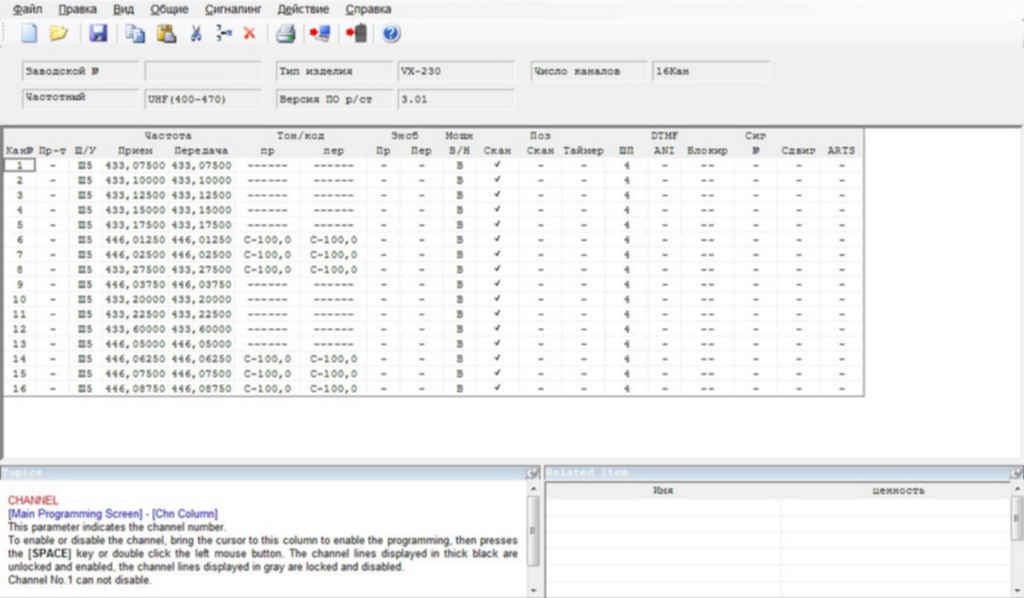Screen dimensions: 1024x598
Task: Open the Файл menu
Action: 27,9
